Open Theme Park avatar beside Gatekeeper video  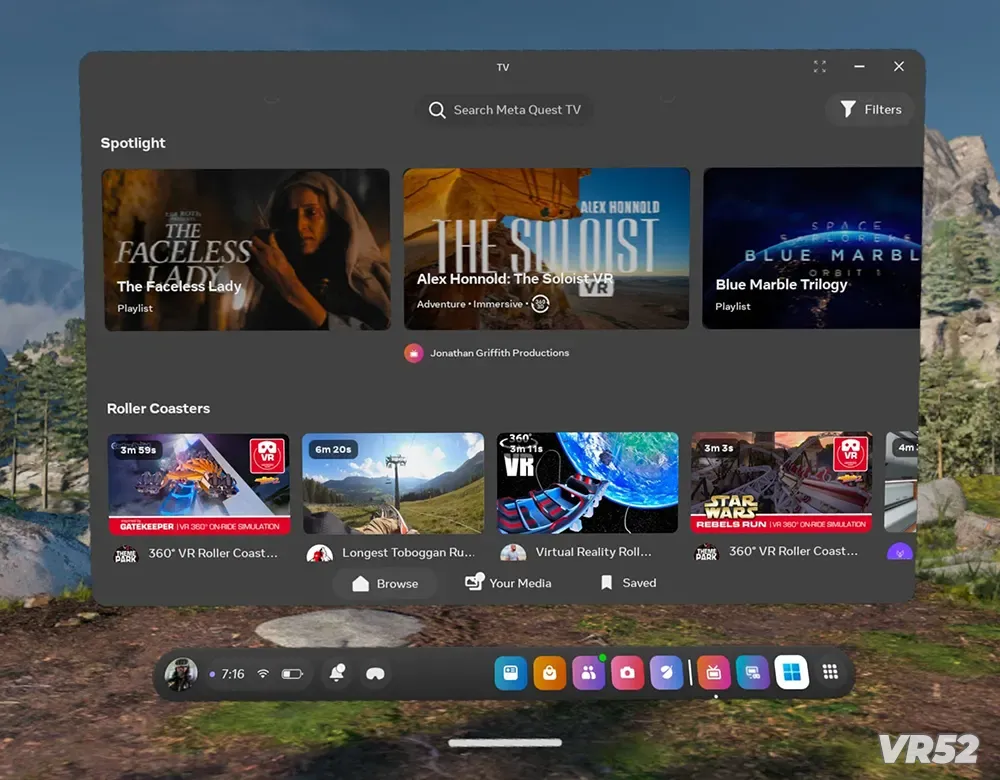pyautogui.click(x=126, y=554)
